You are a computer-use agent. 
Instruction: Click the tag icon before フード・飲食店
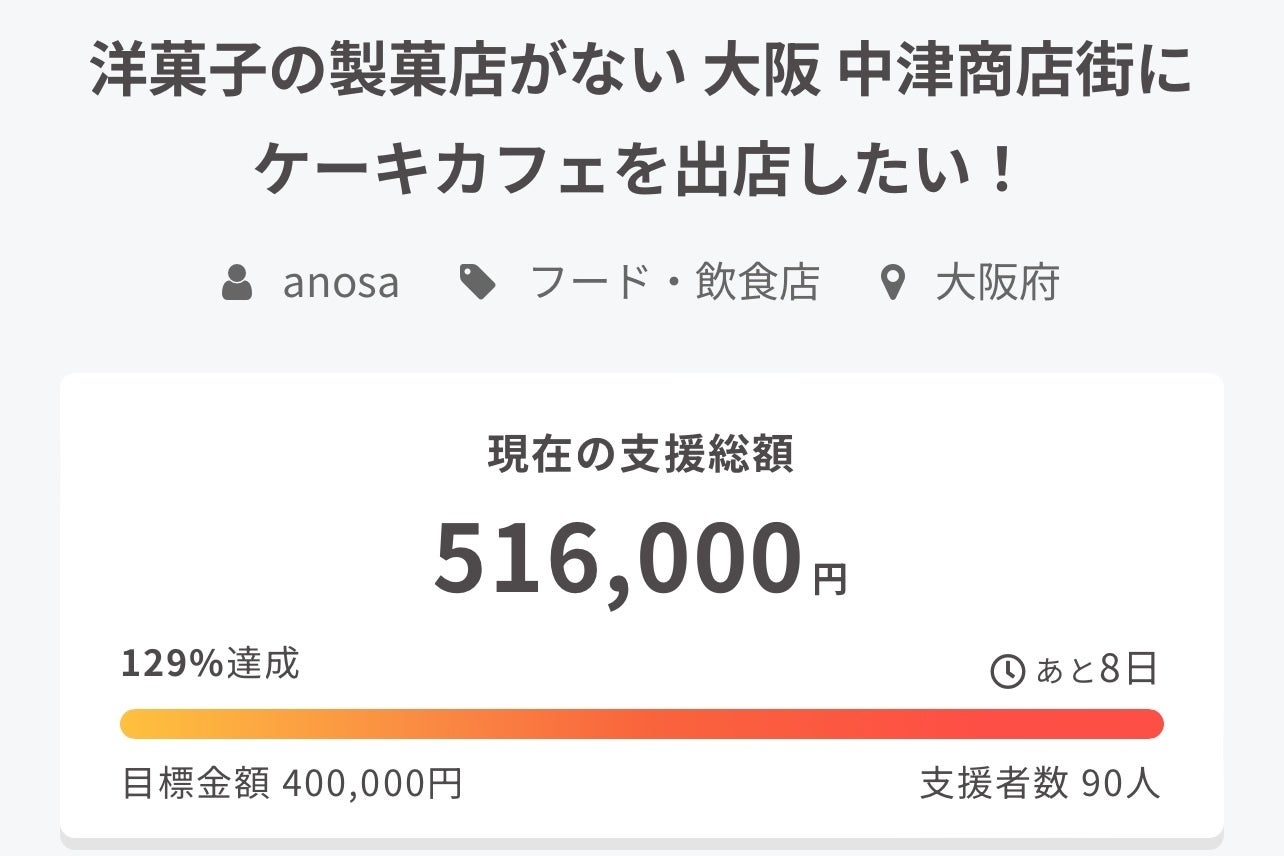click(478, 283)
